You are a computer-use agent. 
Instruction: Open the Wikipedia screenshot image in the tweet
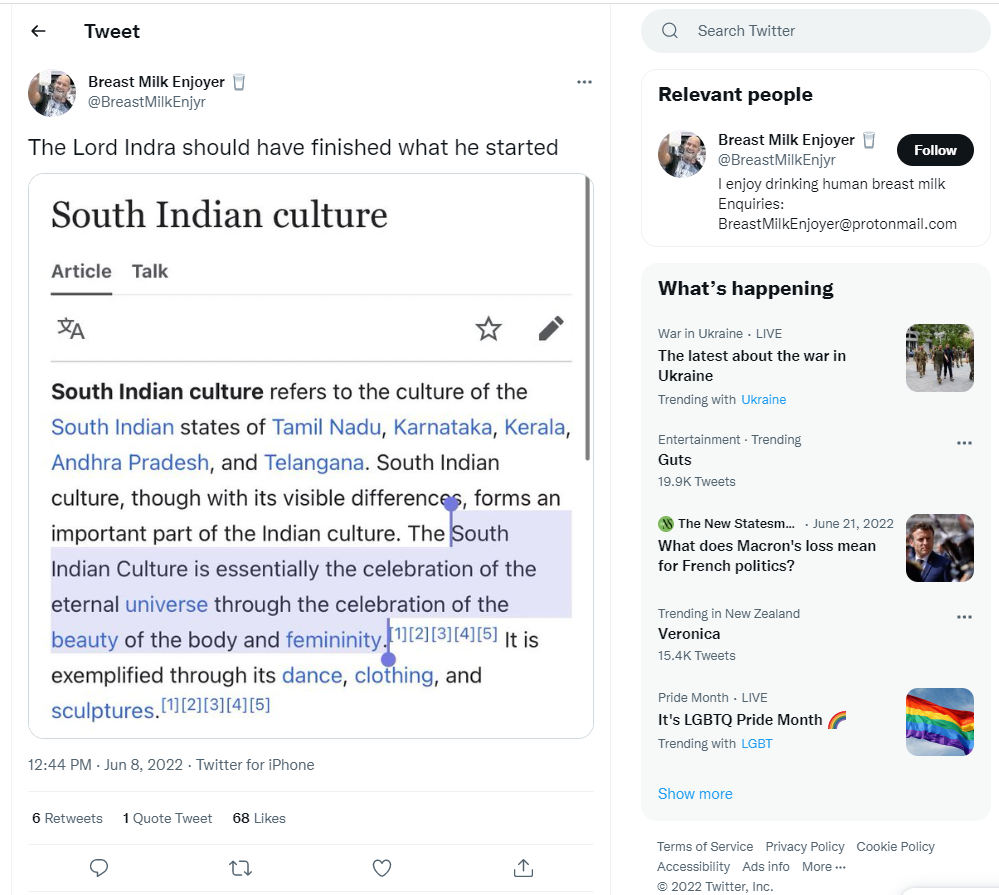pos(311,456)
